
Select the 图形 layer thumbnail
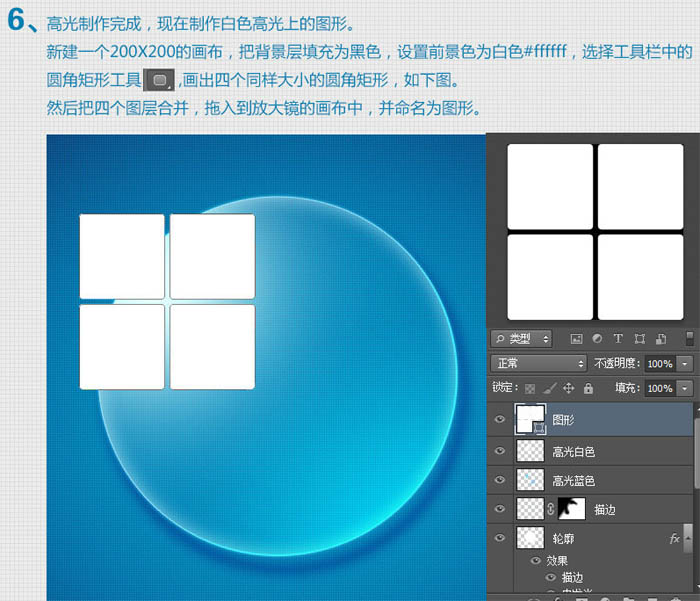[x=530, y=419]
